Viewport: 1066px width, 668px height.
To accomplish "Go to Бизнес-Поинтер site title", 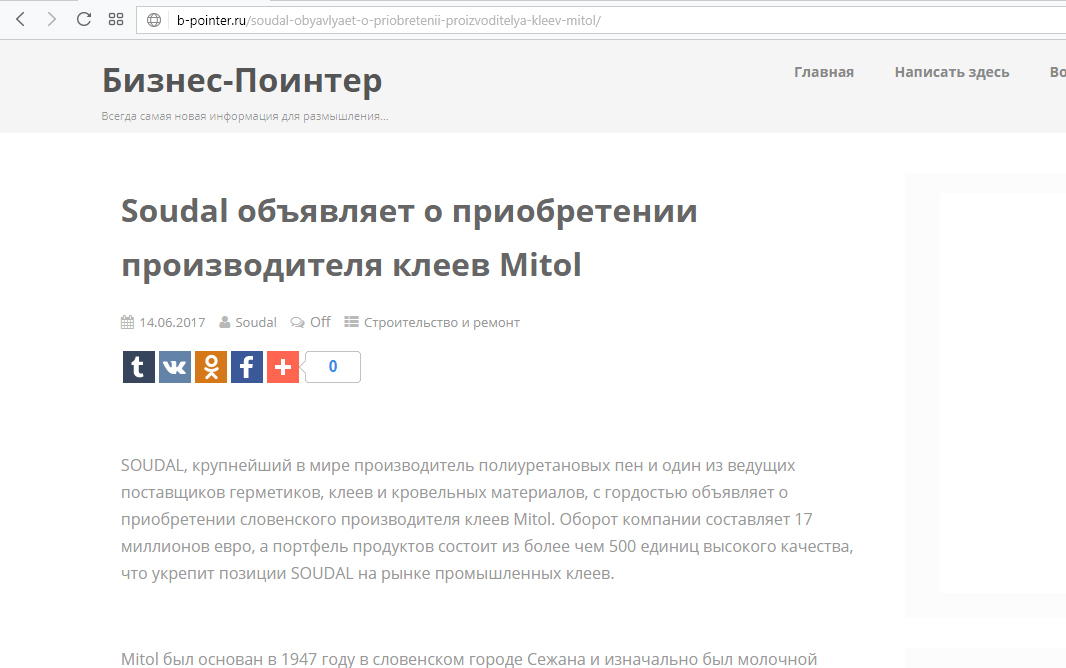I will click(x=242, y=80).
